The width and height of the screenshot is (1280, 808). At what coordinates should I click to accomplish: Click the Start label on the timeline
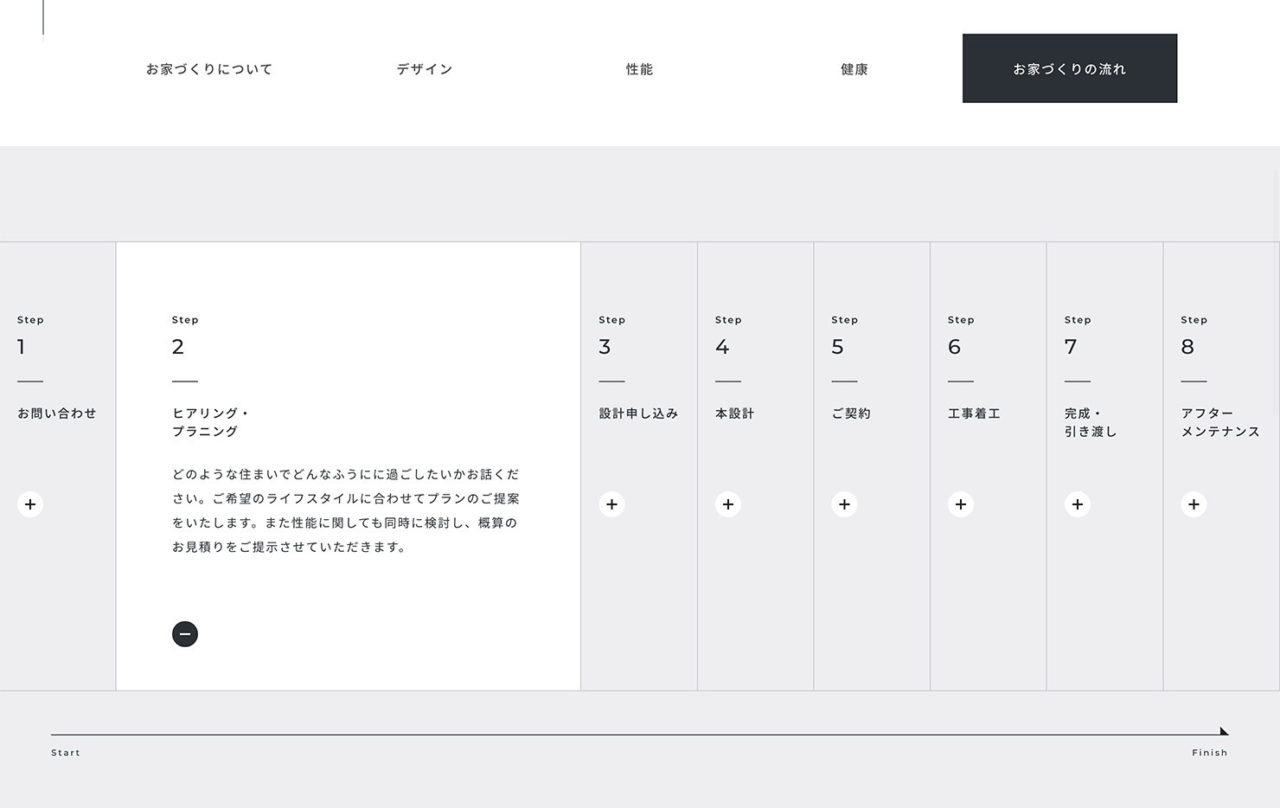(66, 753)
